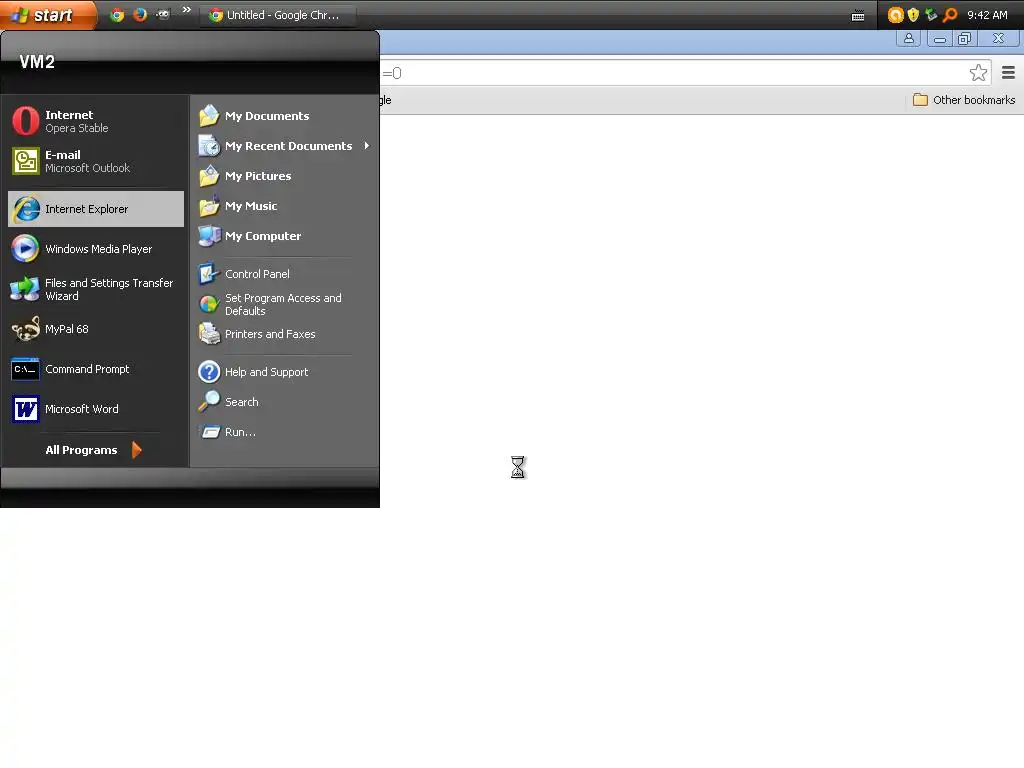This screenshot has height=768, width=1024.
Task: Launch Windows Media Player
Action: [x=95, y=249]
